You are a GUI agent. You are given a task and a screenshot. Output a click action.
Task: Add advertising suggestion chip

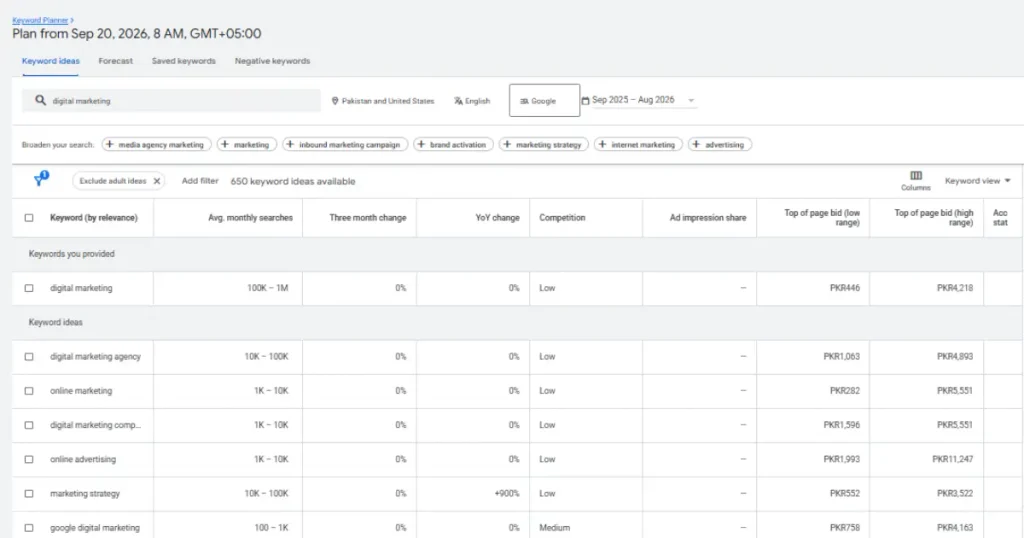[x=720, y=144]
